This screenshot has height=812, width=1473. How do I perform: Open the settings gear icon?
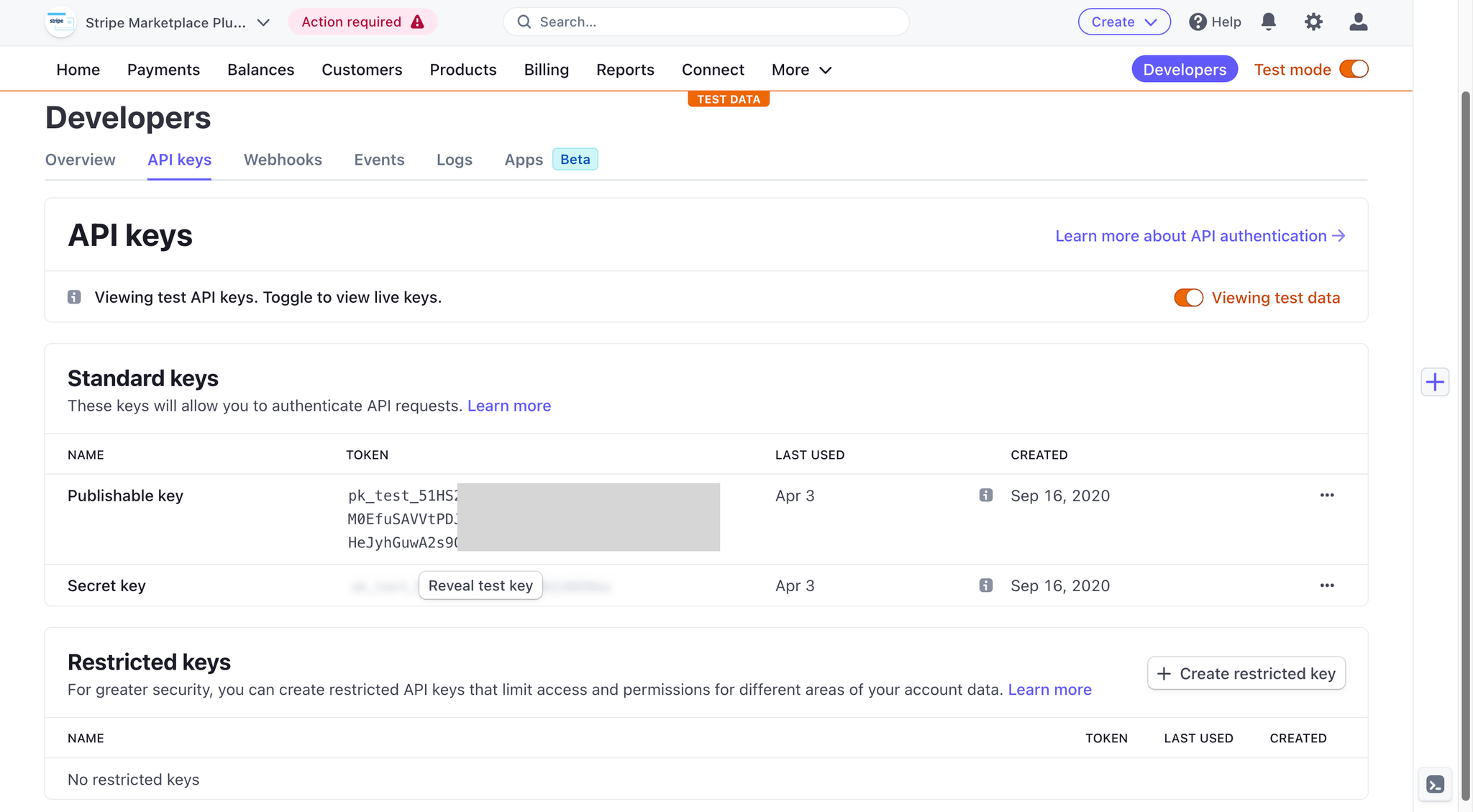pos(1313,22)
